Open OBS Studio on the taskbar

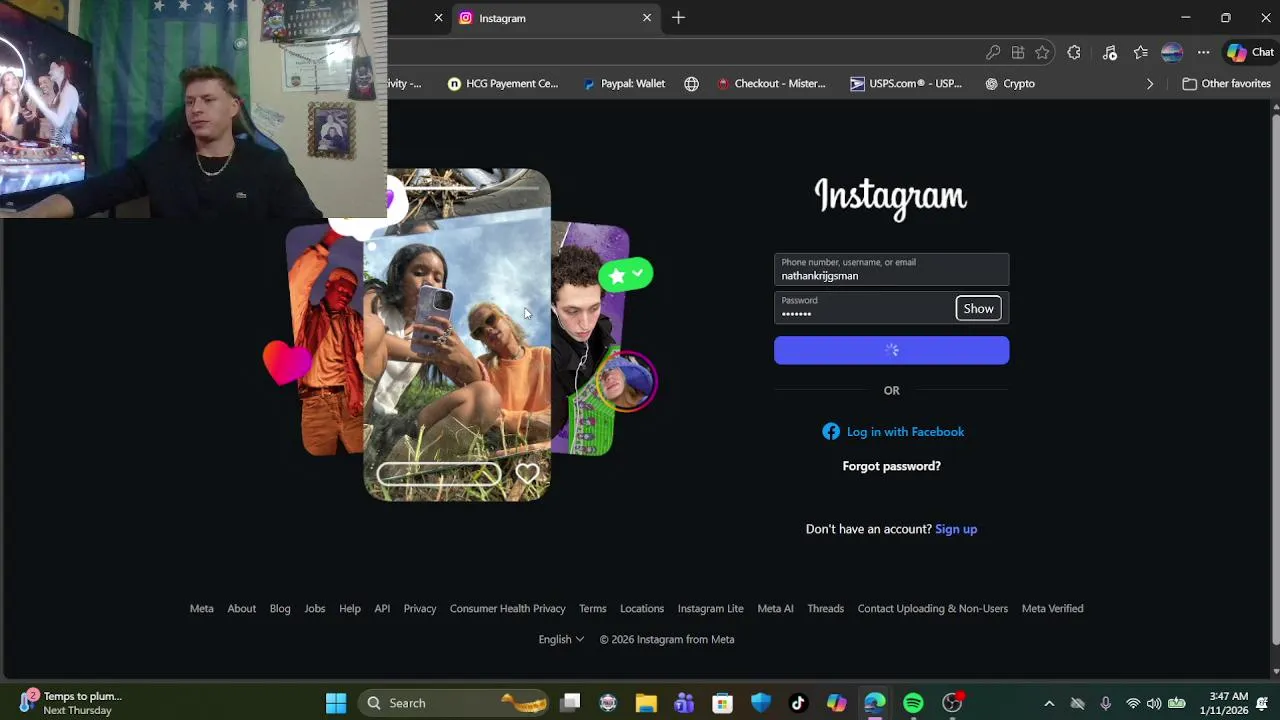click(x=952, y=703)
